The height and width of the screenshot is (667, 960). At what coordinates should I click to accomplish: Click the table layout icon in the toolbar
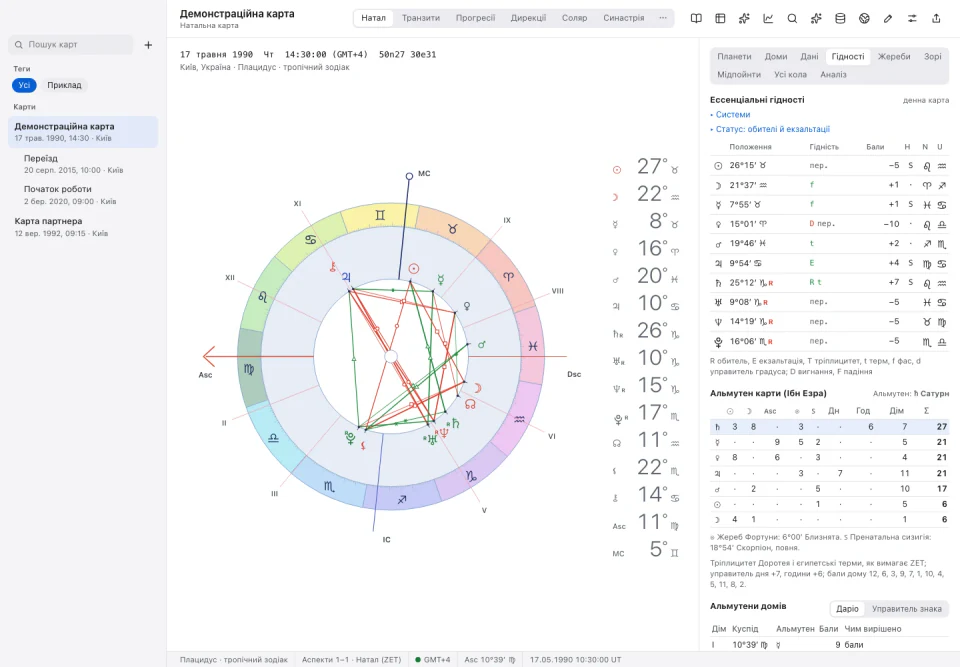tap(720, 18)
